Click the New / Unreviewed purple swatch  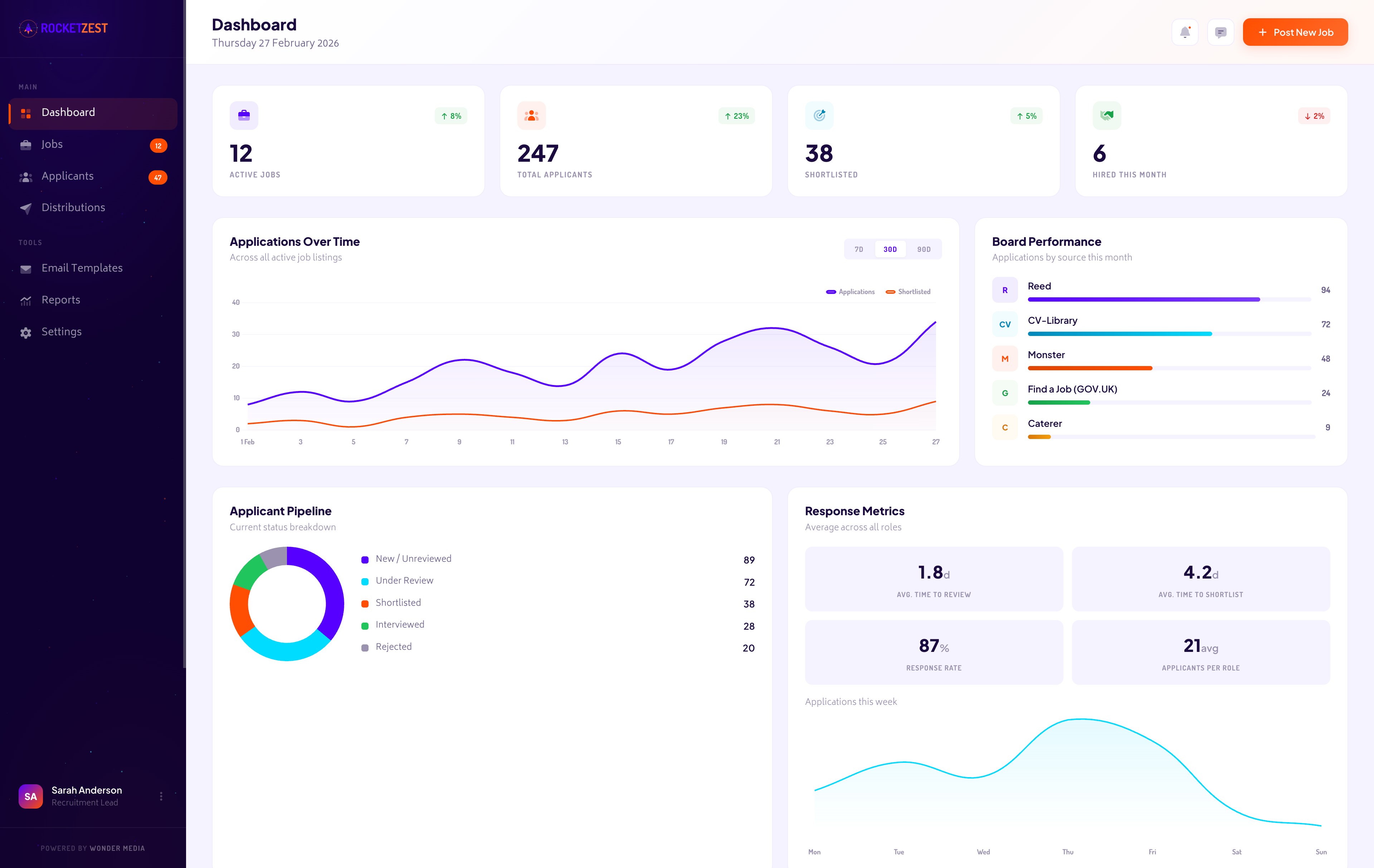(x=365, y=560)
